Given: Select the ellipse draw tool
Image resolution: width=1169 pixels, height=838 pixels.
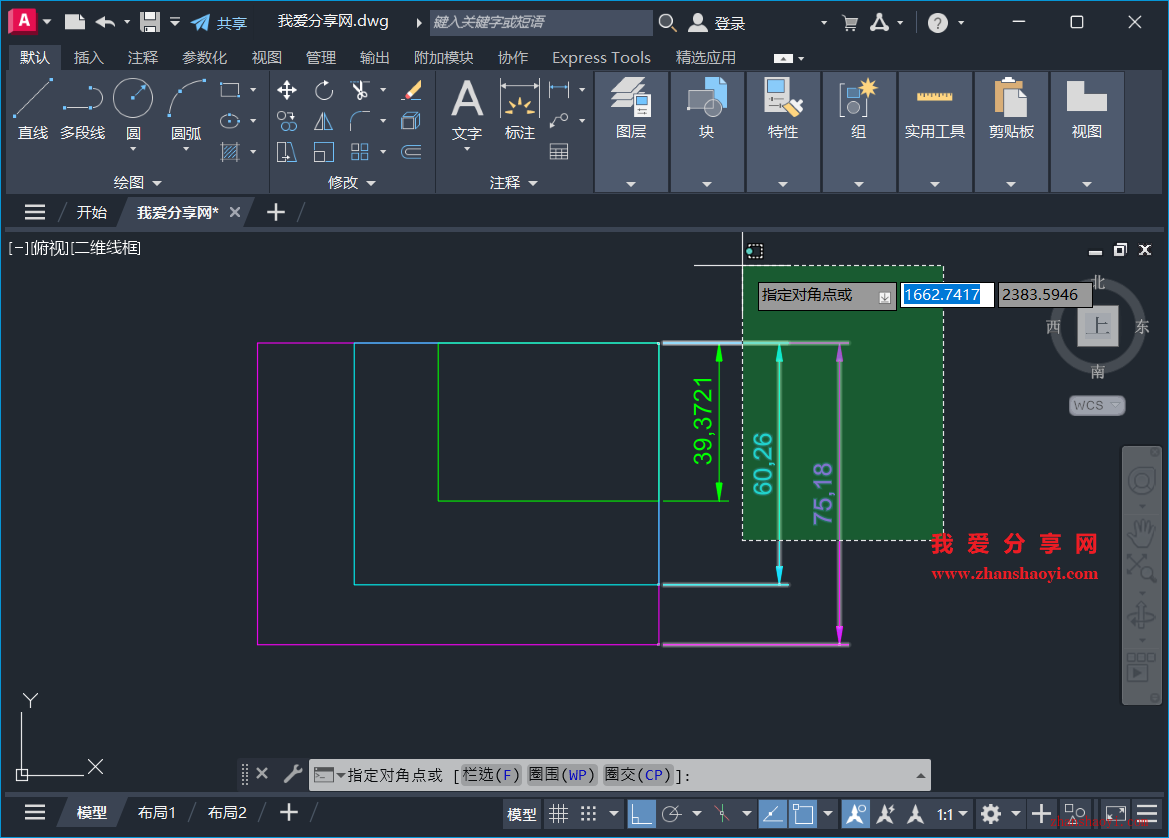Looking at the screenshot, I should (x=230, y=121).
